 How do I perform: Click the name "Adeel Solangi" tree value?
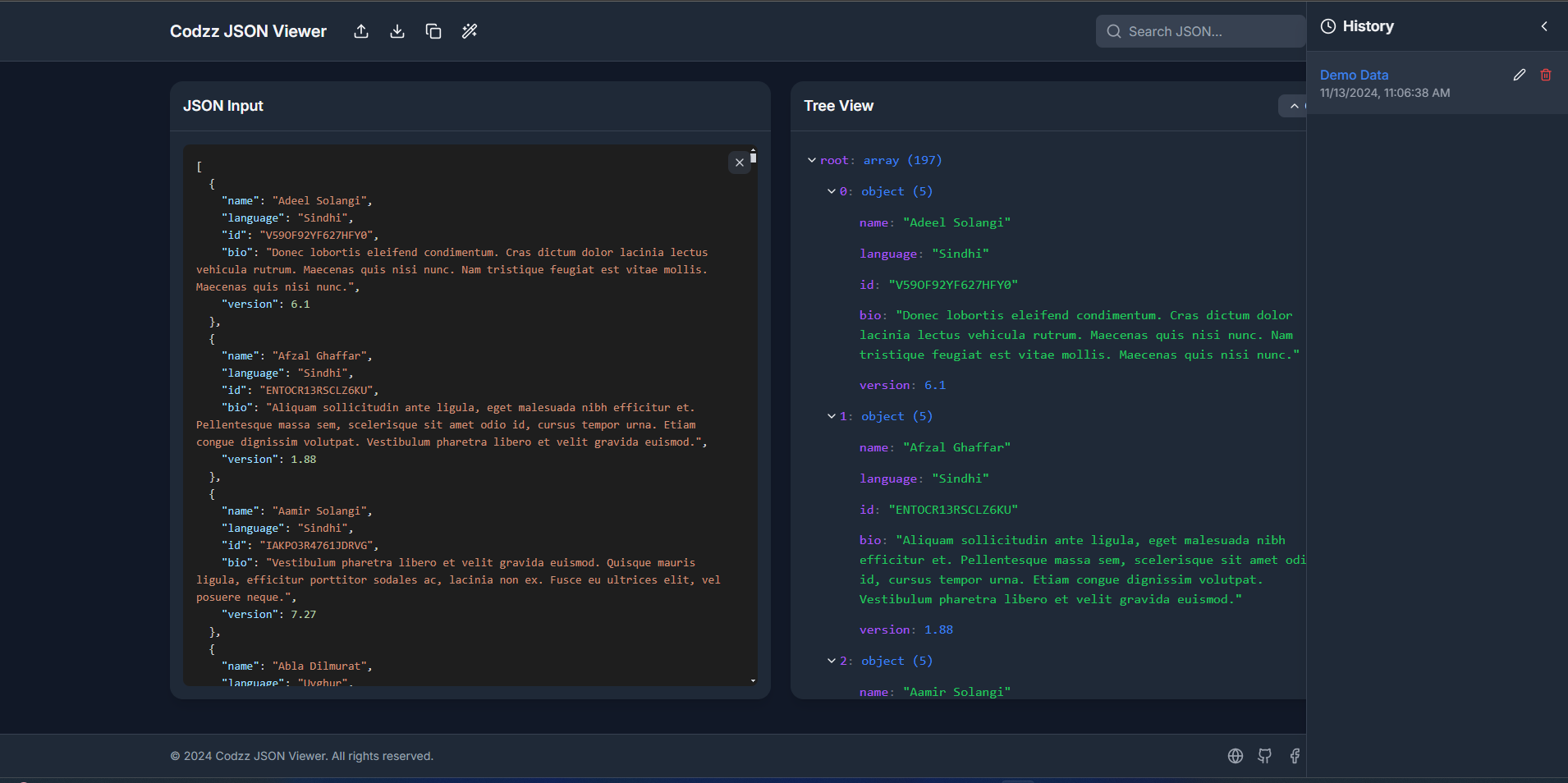click(x=957, y=222)
